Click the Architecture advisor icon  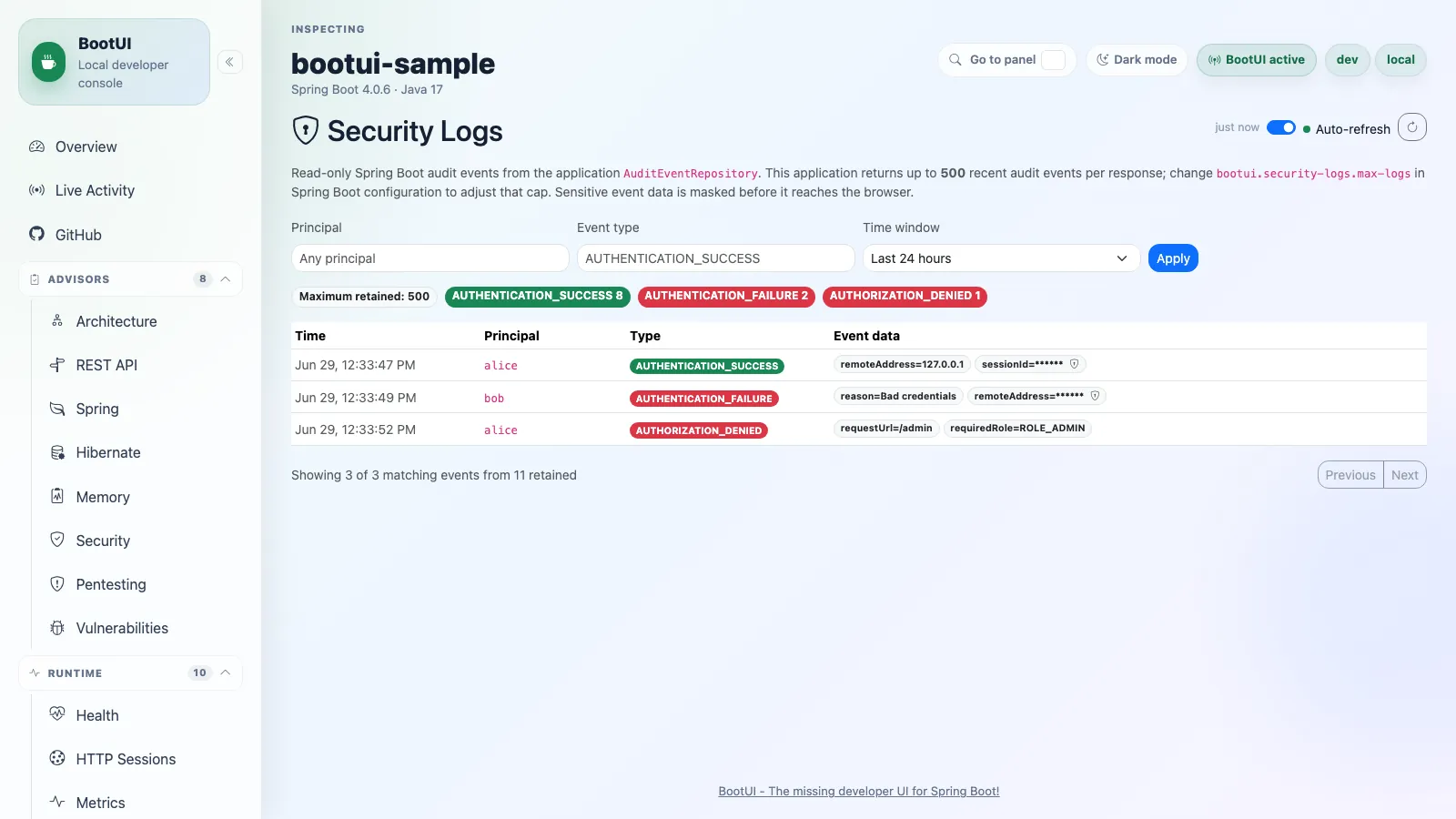(x=57, y=321)
